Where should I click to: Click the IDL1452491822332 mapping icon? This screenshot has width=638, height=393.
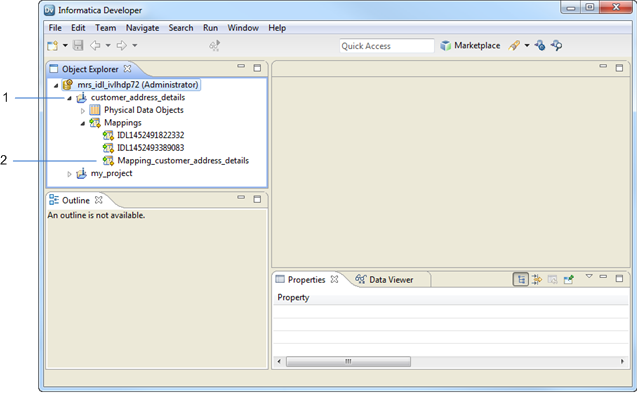click(108, 135)
